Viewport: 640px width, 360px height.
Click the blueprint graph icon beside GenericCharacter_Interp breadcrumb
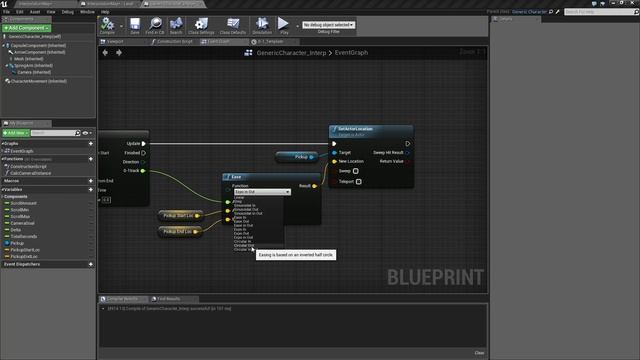click(x=248, y=53)
